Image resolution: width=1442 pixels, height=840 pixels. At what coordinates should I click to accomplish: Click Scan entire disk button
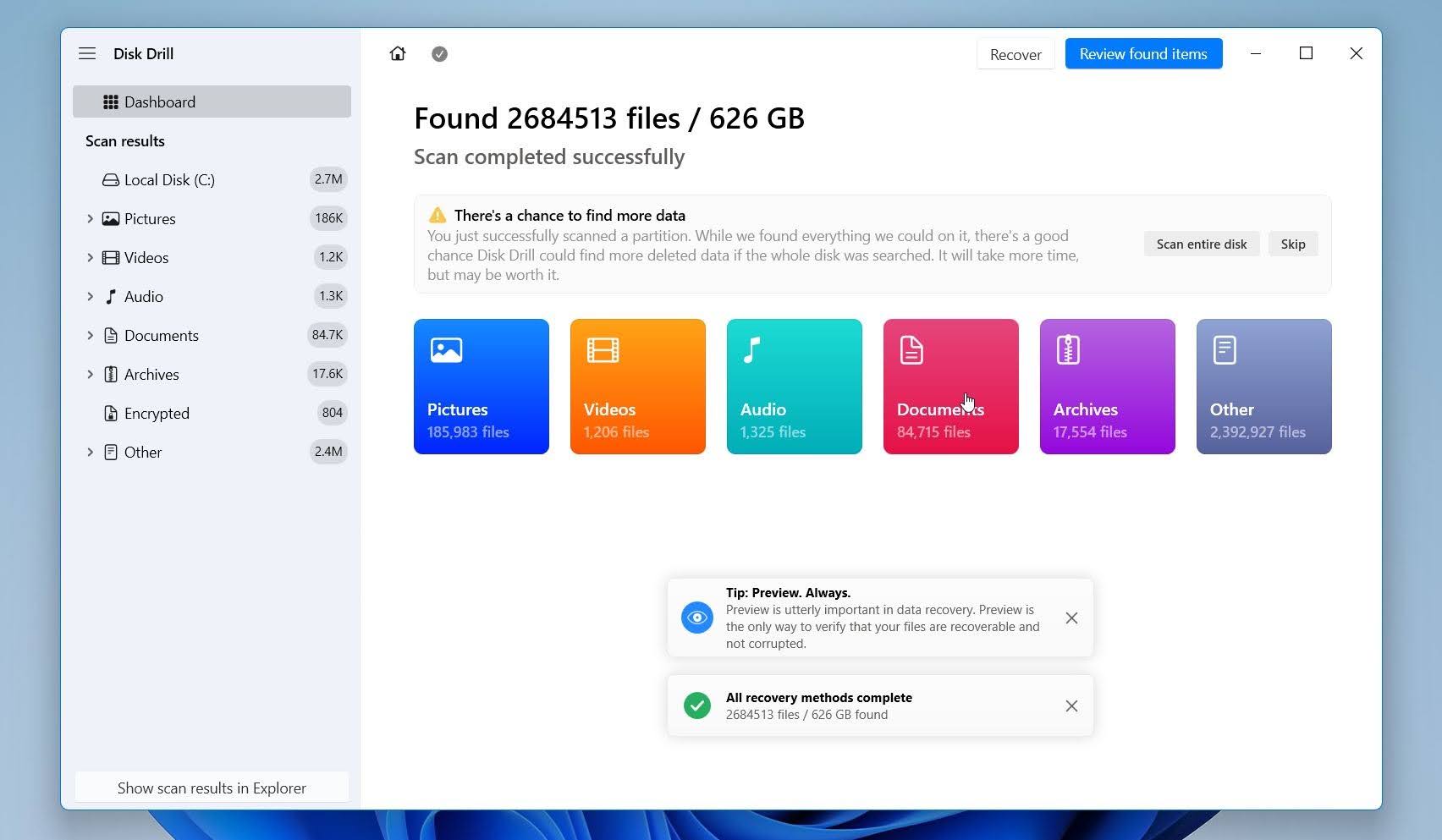click(x=1202, y=244)
